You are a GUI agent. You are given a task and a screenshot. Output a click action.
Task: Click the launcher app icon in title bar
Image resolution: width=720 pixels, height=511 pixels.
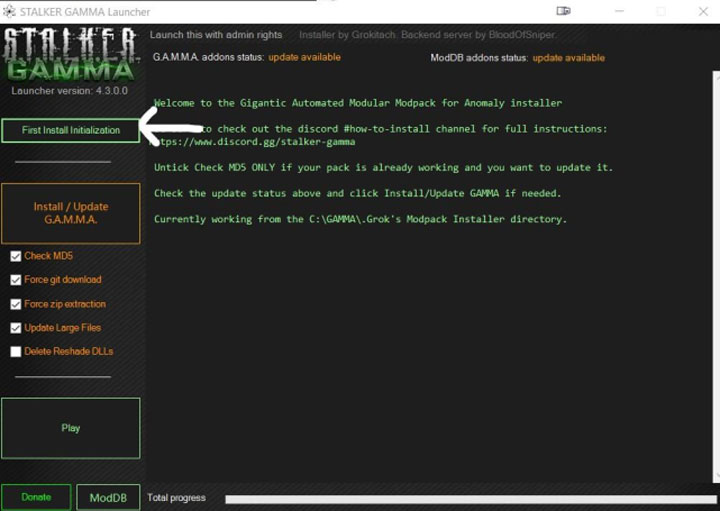pos(10,11)
